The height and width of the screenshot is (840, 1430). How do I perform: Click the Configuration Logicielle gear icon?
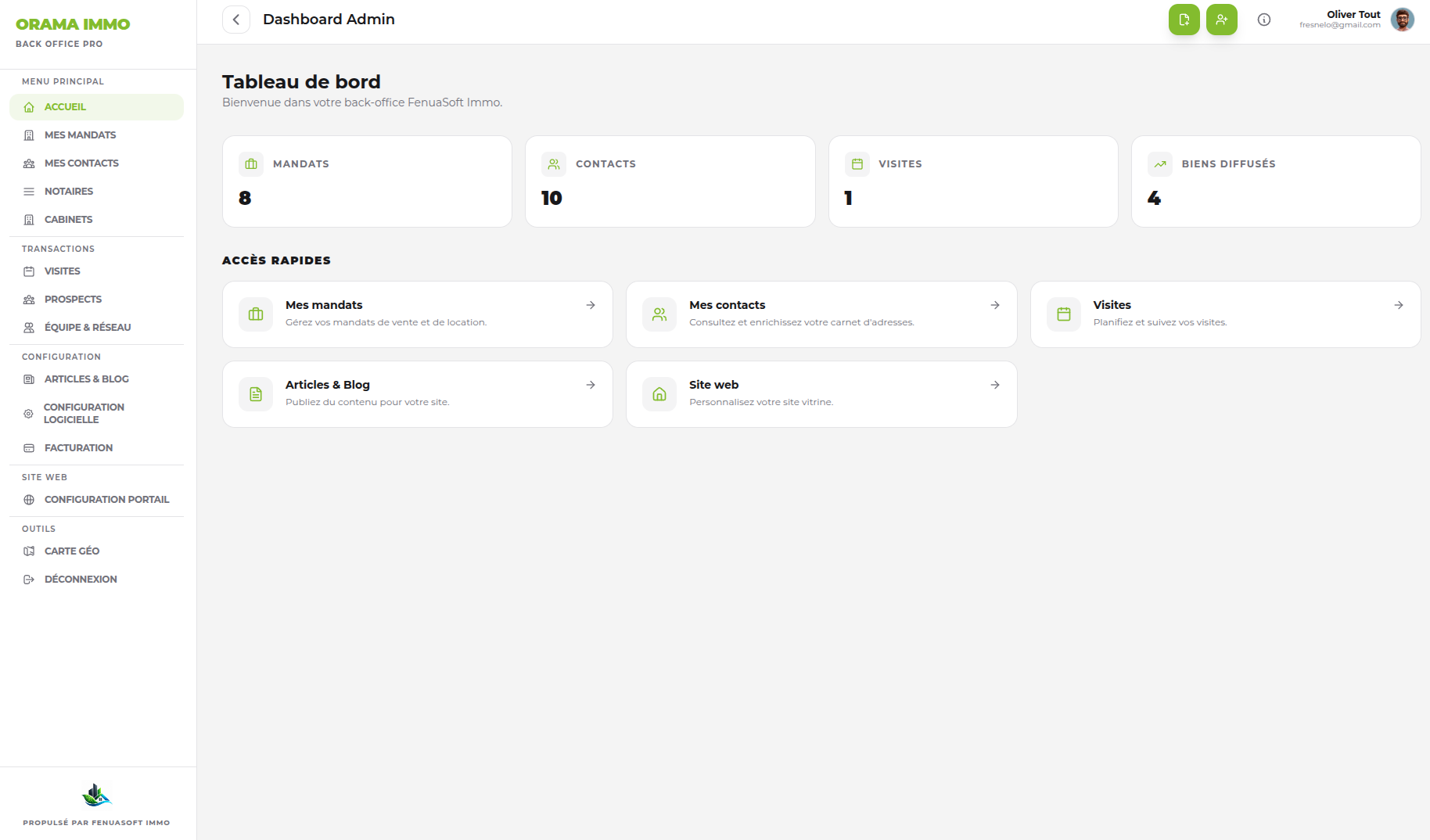tap(28, 414)
